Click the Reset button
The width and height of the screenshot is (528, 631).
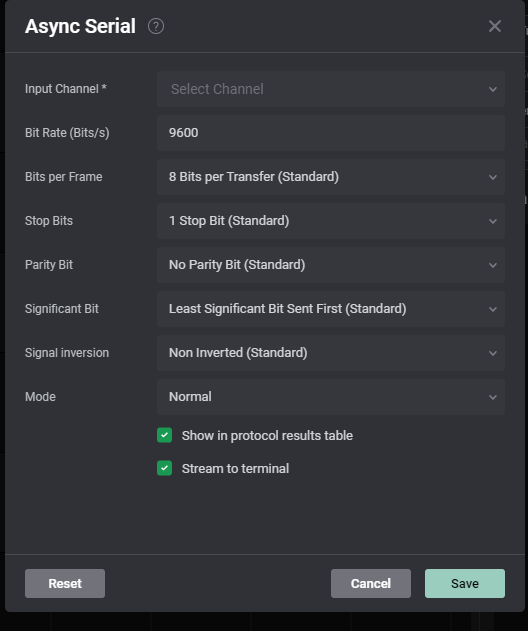pyautogui.click(x=65, y=584)
